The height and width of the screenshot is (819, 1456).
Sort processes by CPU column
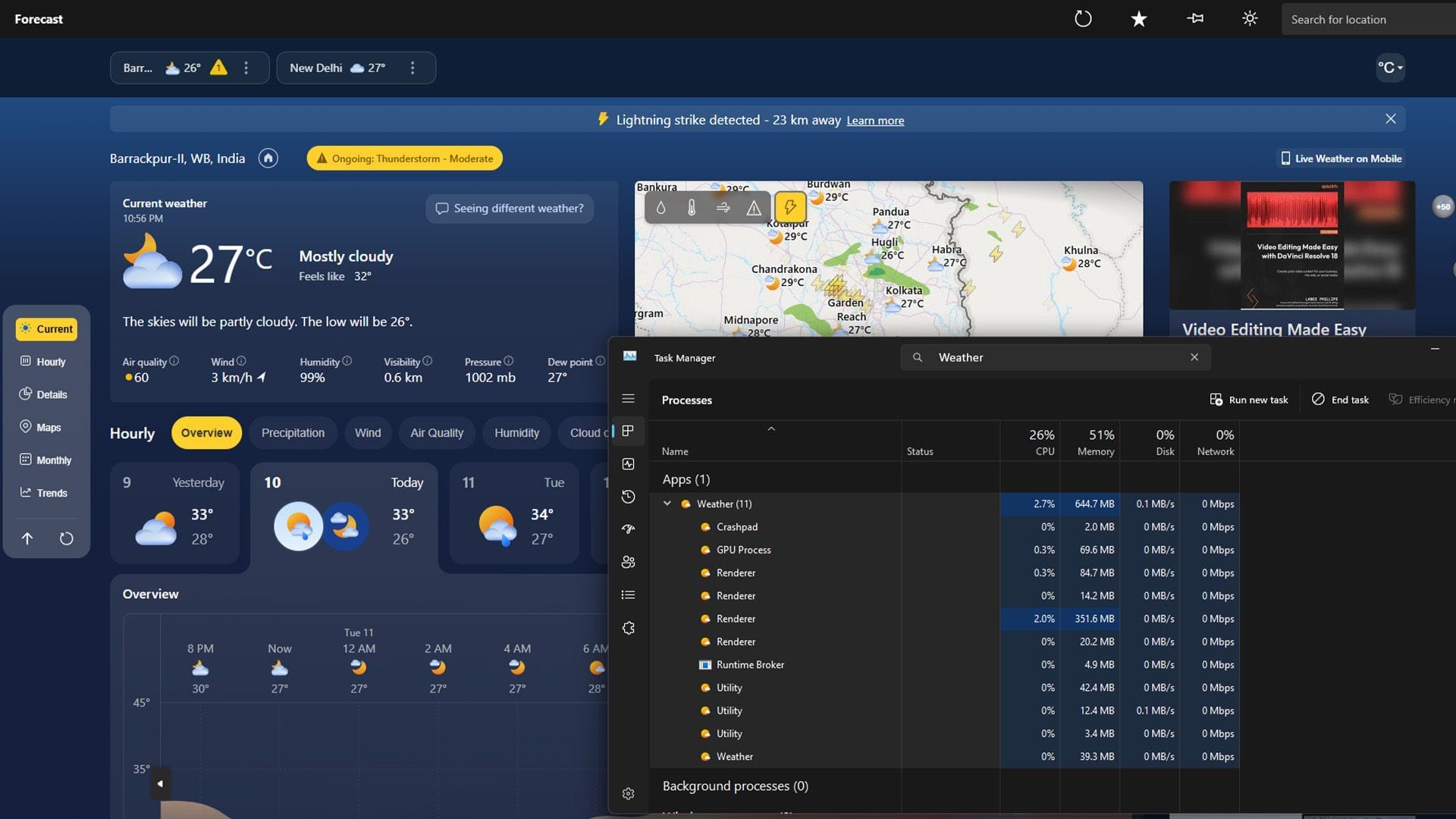pyautogui.click(x=1030, y=441)
